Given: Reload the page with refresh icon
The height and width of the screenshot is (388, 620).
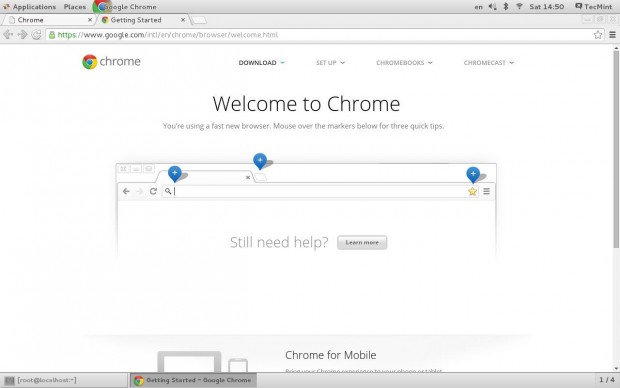Looking at the screenshot, I should (x=36, y=35).
